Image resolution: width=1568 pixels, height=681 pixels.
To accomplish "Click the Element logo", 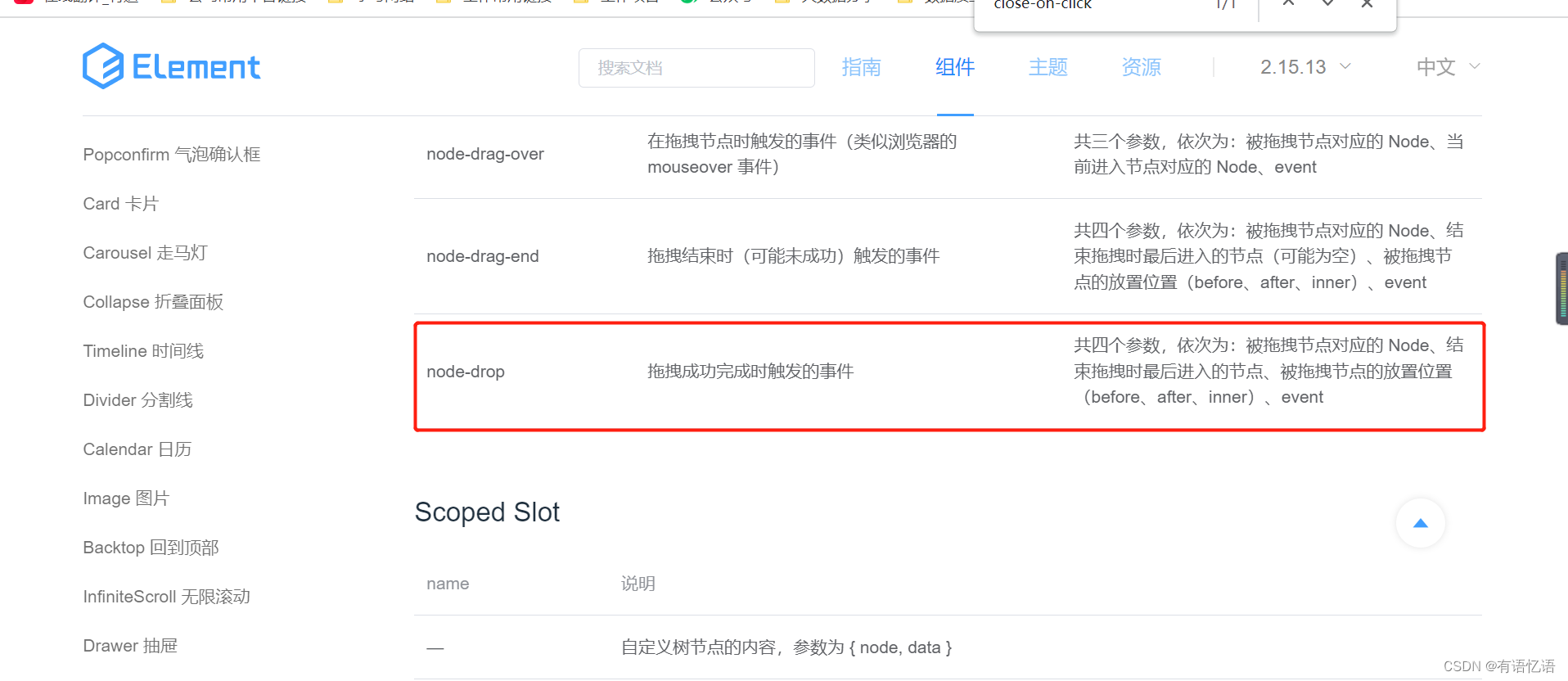I will [172, 66].
